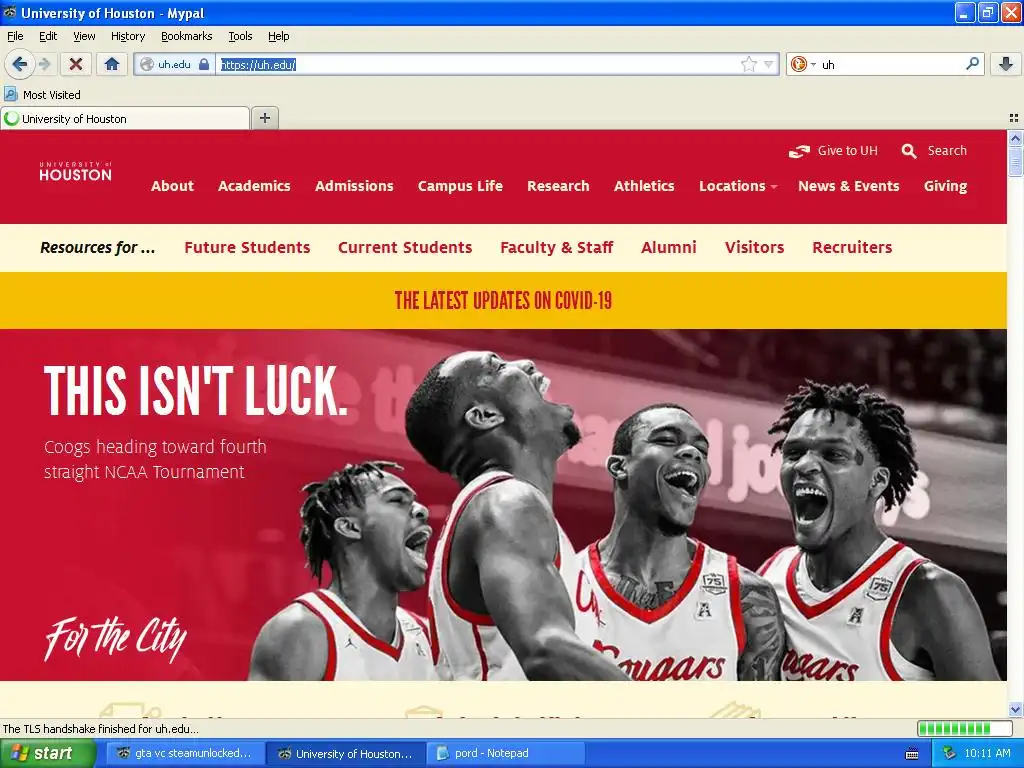Click the vertical scrollbar up arrow
The image size is (1024, 768).
[x=1015, y=138]
